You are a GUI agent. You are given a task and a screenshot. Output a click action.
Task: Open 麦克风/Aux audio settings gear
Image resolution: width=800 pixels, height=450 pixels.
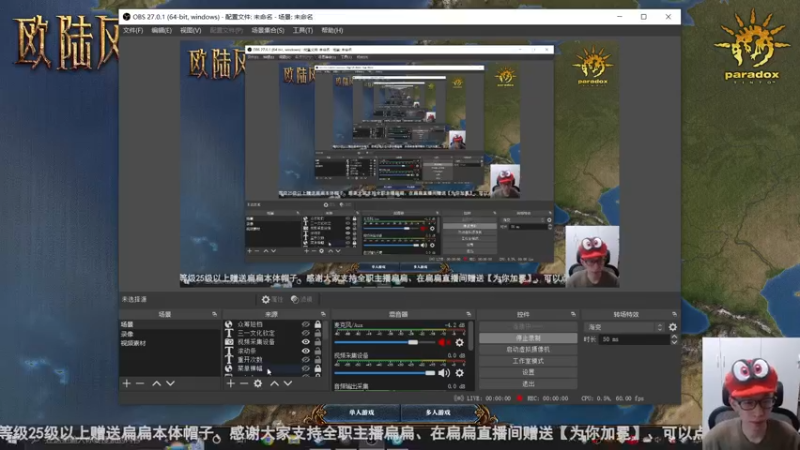pyautogui.click(x=460, y=343)
